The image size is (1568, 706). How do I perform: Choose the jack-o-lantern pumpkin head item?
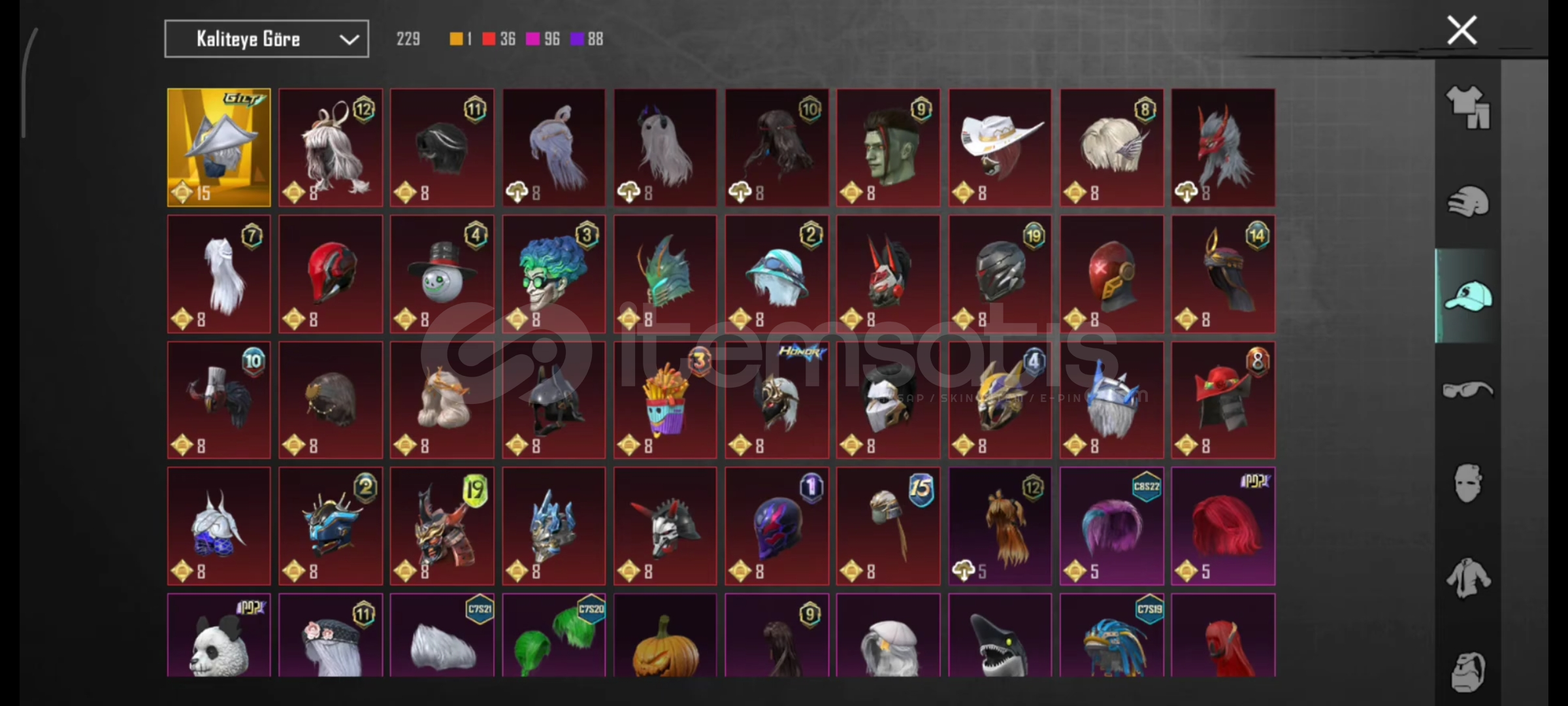[665, 635]
